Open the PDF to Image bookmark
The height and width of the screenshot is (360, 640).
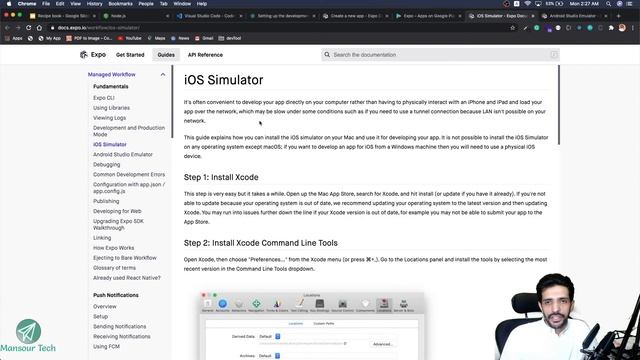pyautogui.click(x=89, y=38)
